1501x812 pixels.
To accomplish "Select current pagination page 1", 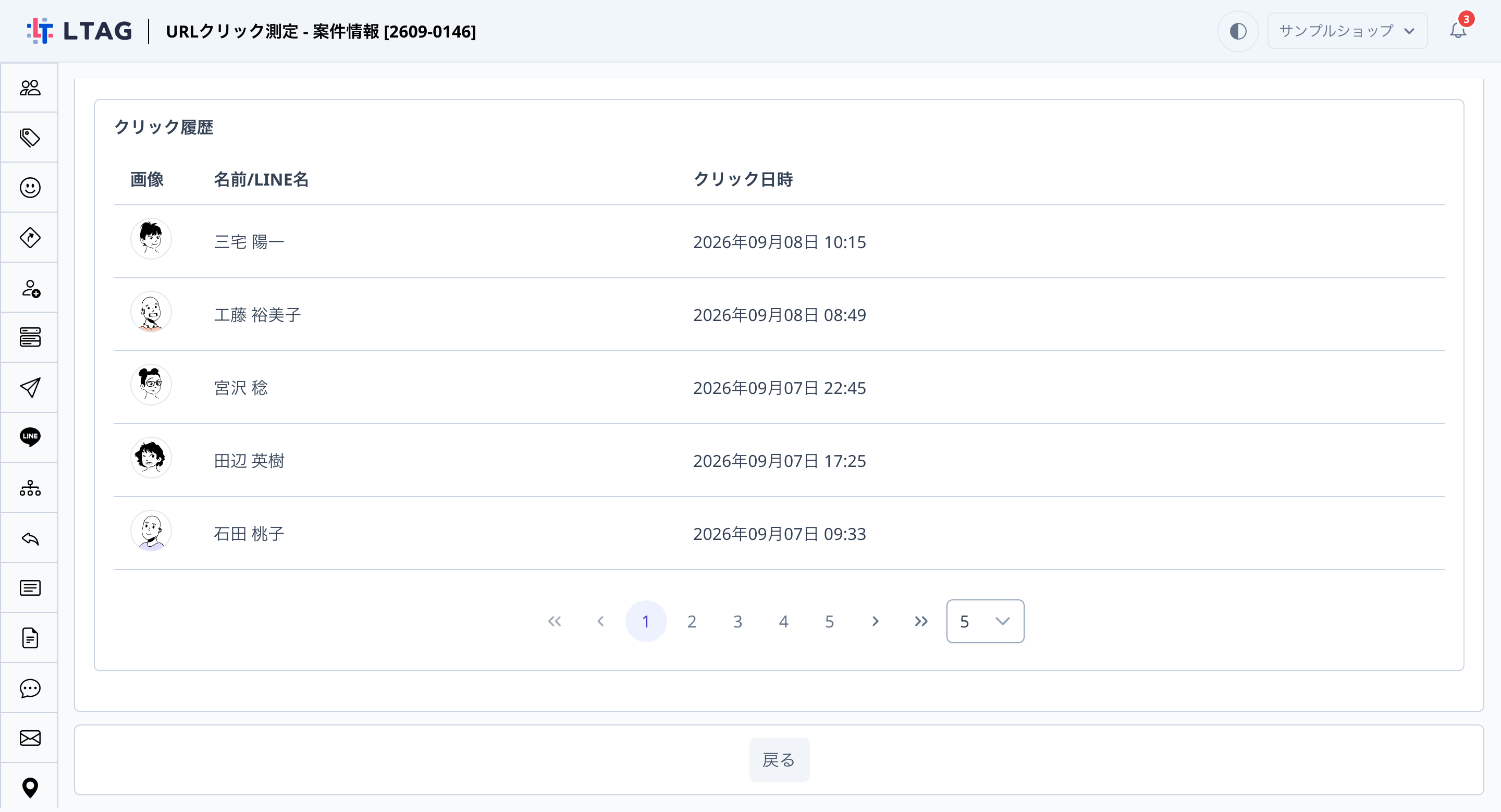I will click(646, 621).
